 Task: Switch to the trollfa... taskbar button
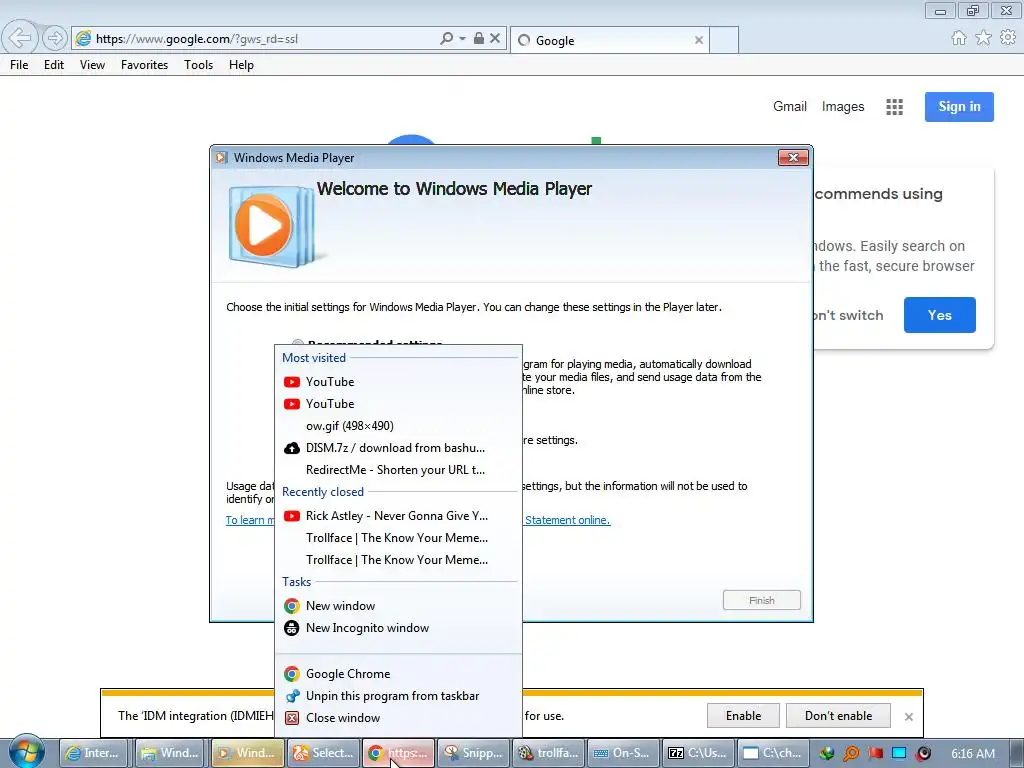click(x=549, y=753)
